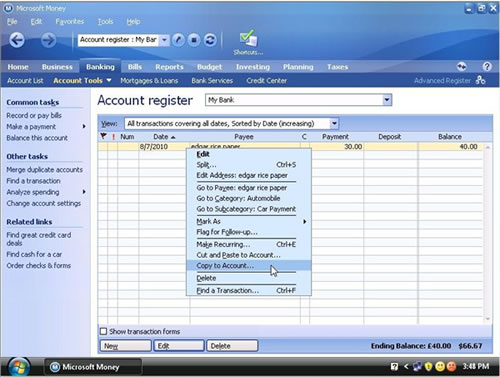
Task: Switch to the Budget tab
Action: coord(209,67)
